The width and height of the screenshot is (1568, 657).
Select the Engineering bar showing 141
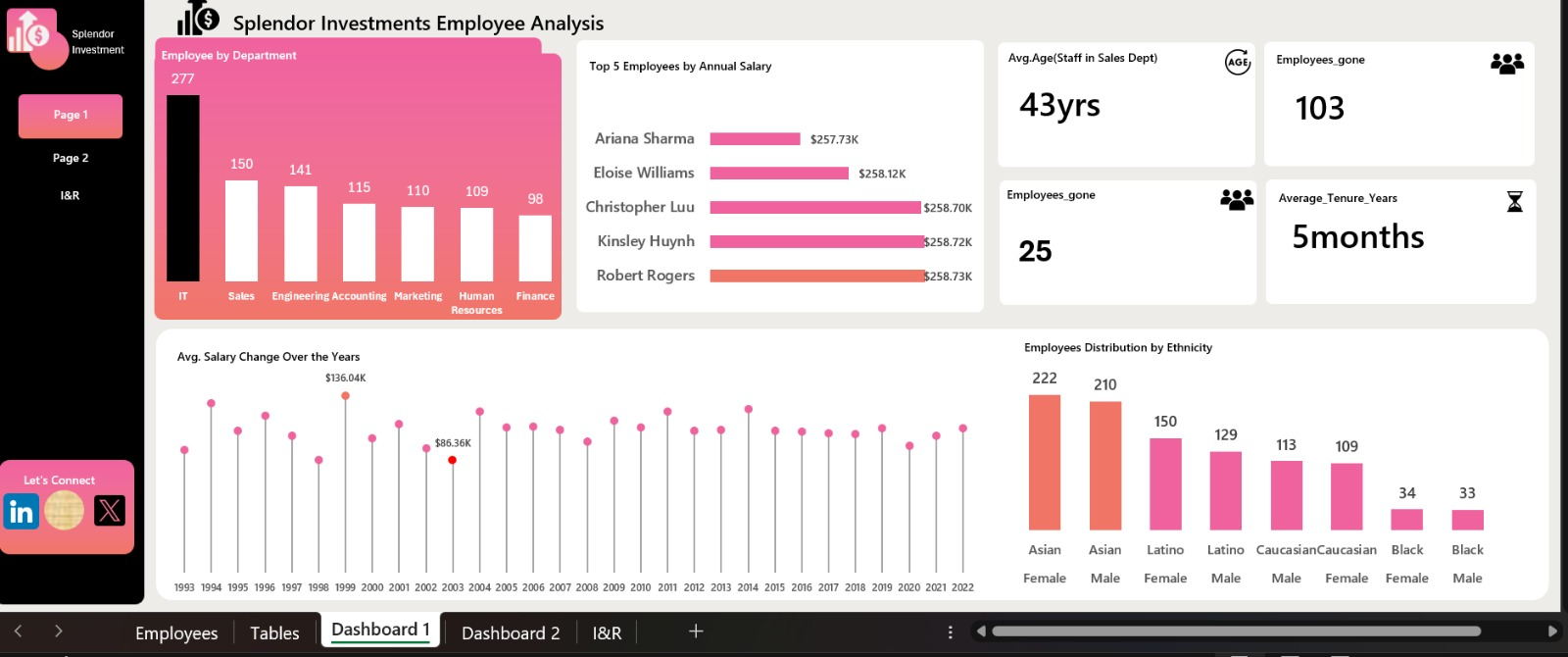pos(301,233)
